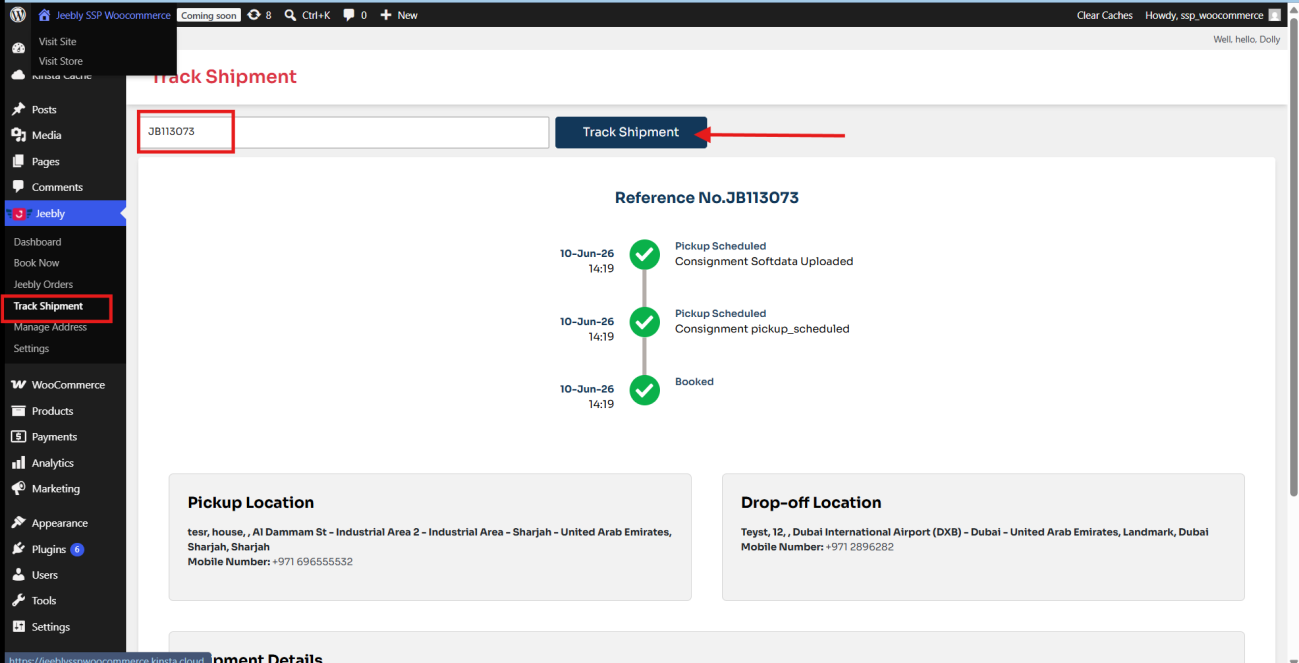Choose Visit Site from the dropdown
Image resolution: width=1299 pixels, height=663 pixels.
[x=58, y=41]
